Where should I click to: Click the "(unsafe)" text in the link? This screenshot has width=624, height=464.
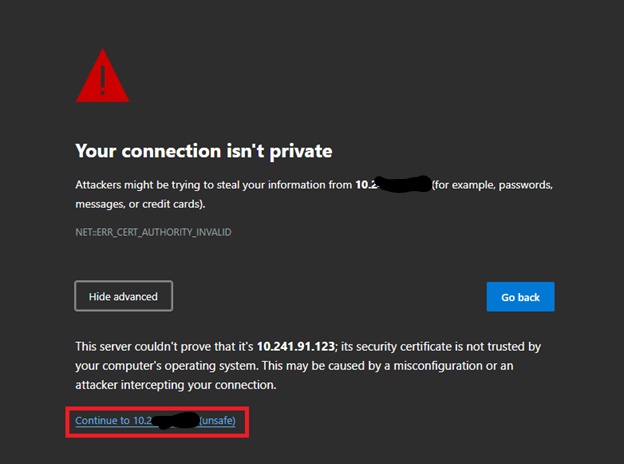(218, 421)
